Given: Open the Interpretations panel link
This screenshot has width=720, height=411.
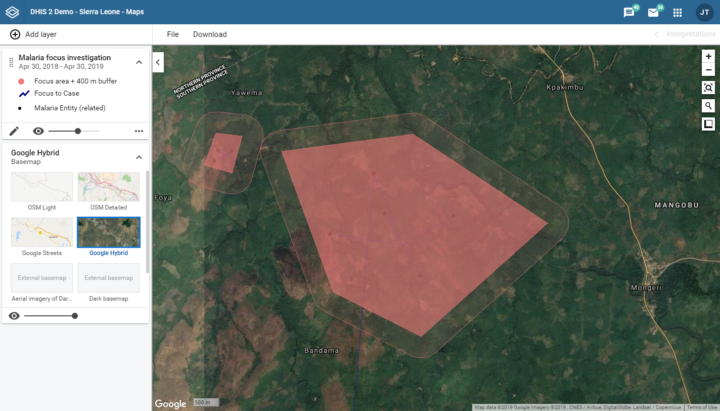Looking at the screenshot, I should pos(691,34).
